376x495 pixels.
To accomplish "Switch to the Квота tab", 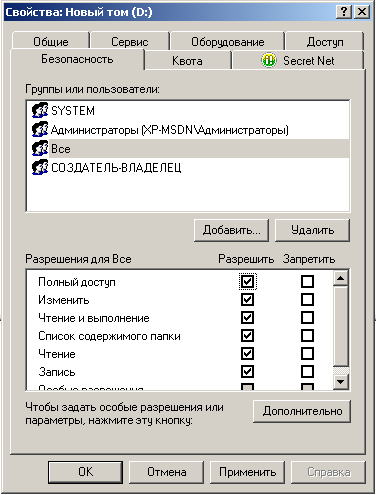I will point(188,61).
